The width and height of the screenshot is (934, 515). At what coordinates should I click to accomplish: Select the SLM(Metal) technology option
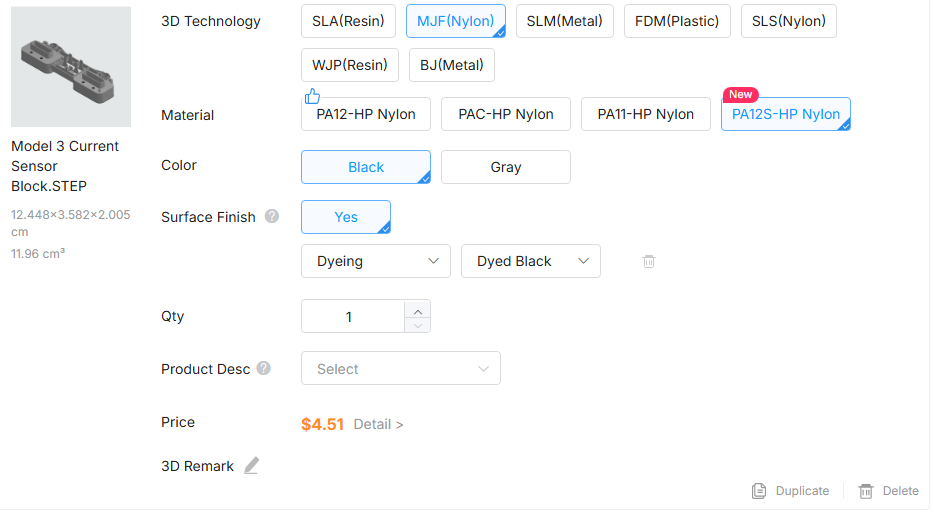pyautogui.click(x=564, y=21)
